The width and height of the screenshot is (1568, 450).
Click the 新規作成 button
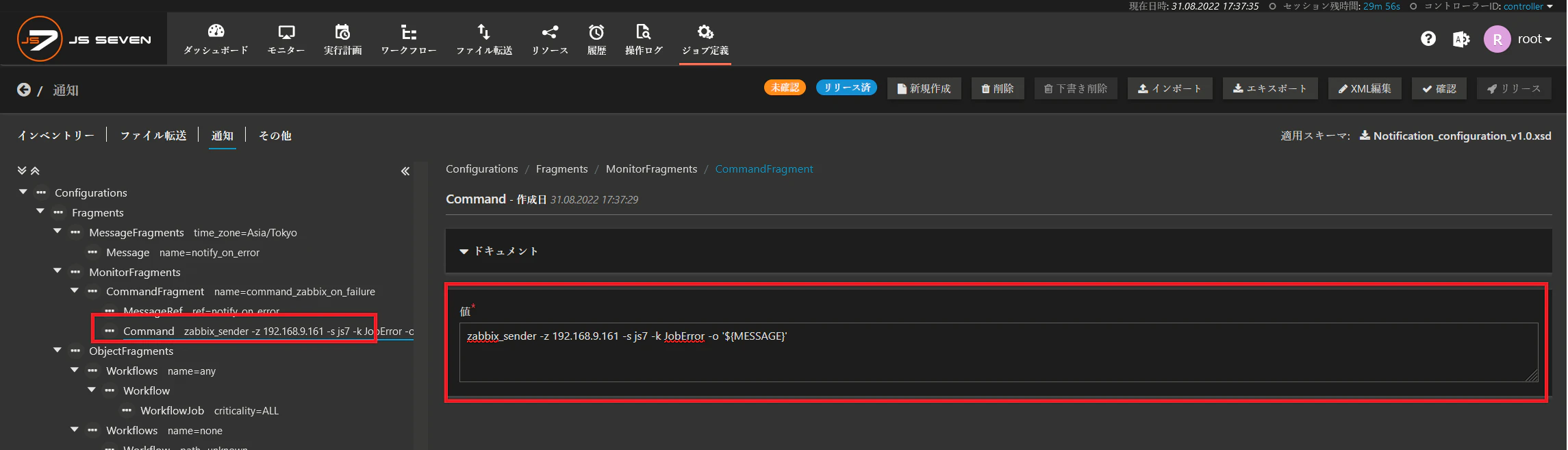tap(924, 88)
